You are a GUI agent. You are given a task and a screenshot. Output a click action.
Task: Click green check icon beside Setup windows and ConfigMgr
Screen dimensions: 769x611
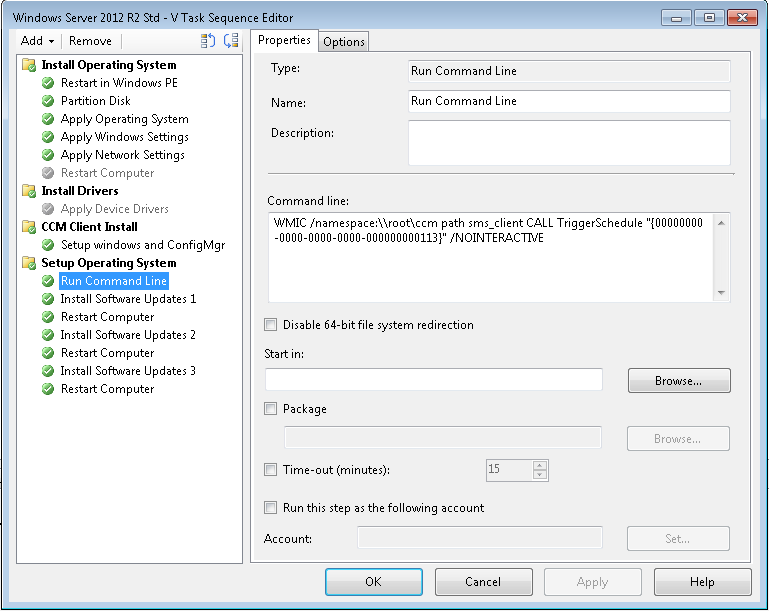pyautogui.click(x=48, y=245)
